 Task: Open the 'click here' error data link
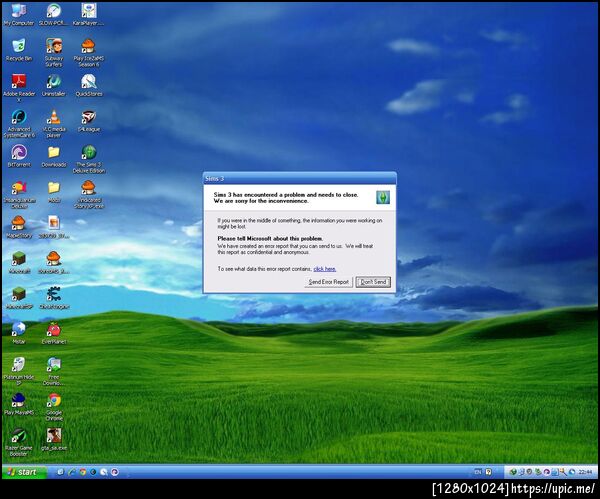[x=324, y=269]
